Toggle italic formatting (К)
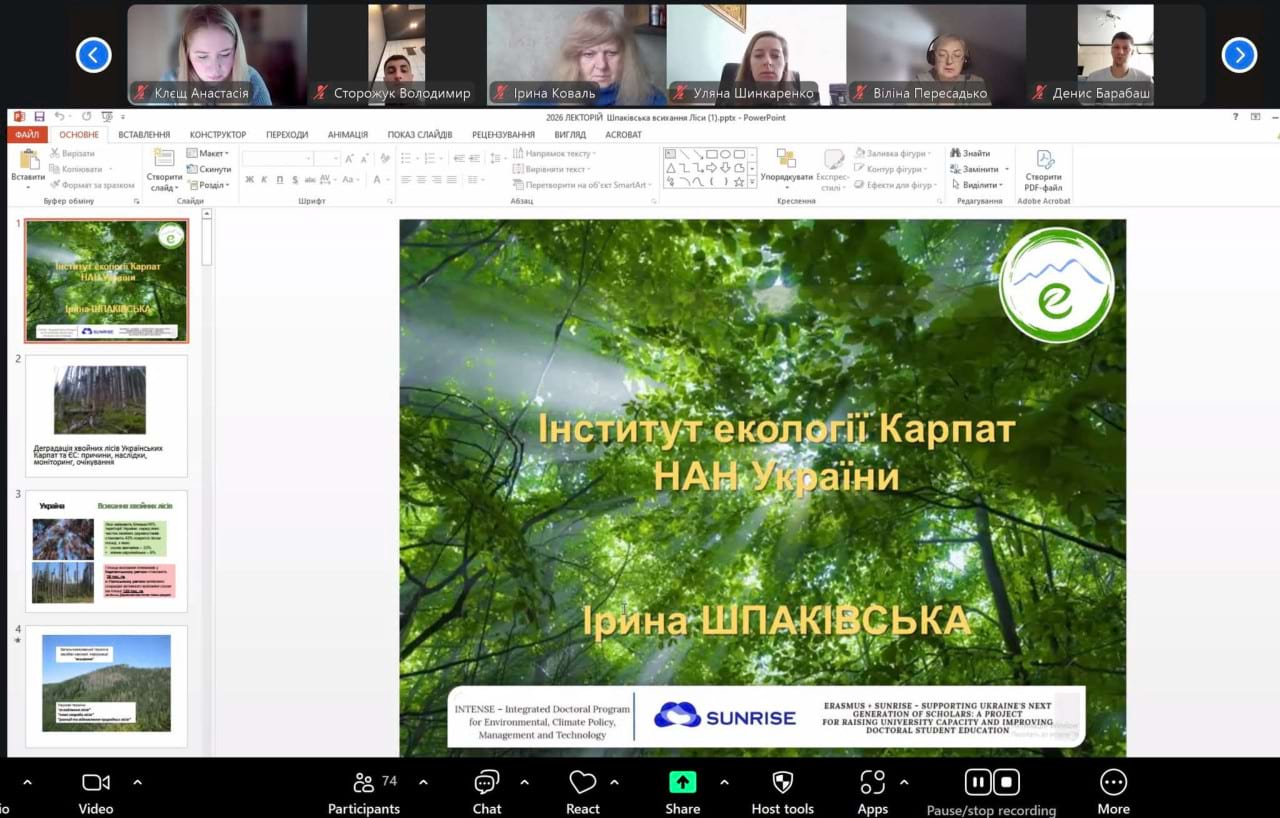Viewport: 1280px width, 818px height. click(264, 180)
